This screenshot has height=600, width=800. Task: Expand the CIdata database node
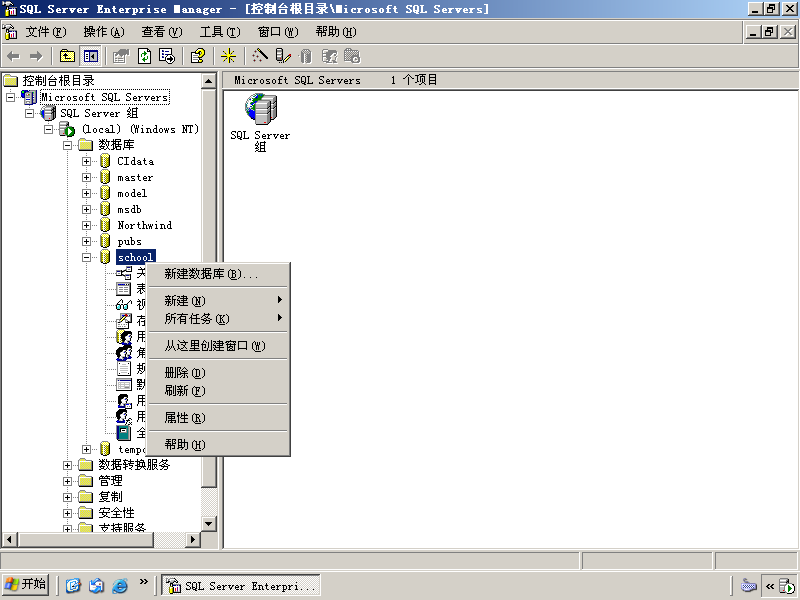tap(87, 161)
